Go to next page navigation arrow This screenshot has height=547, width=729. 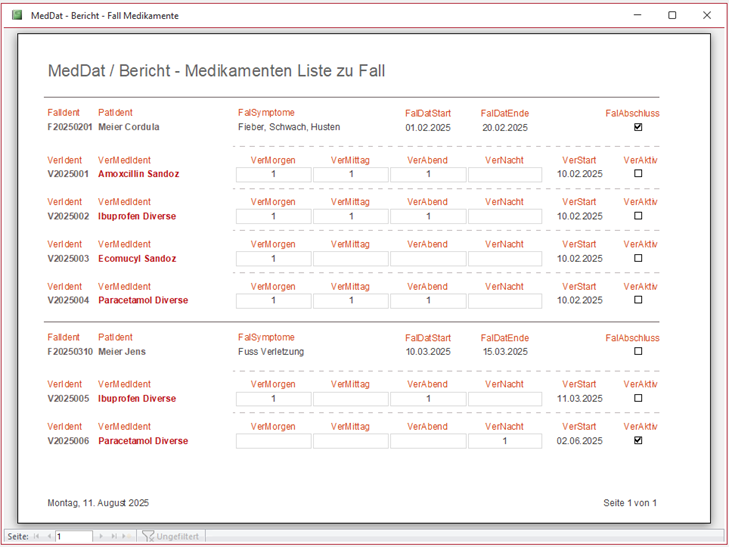[x=100, y=536]
